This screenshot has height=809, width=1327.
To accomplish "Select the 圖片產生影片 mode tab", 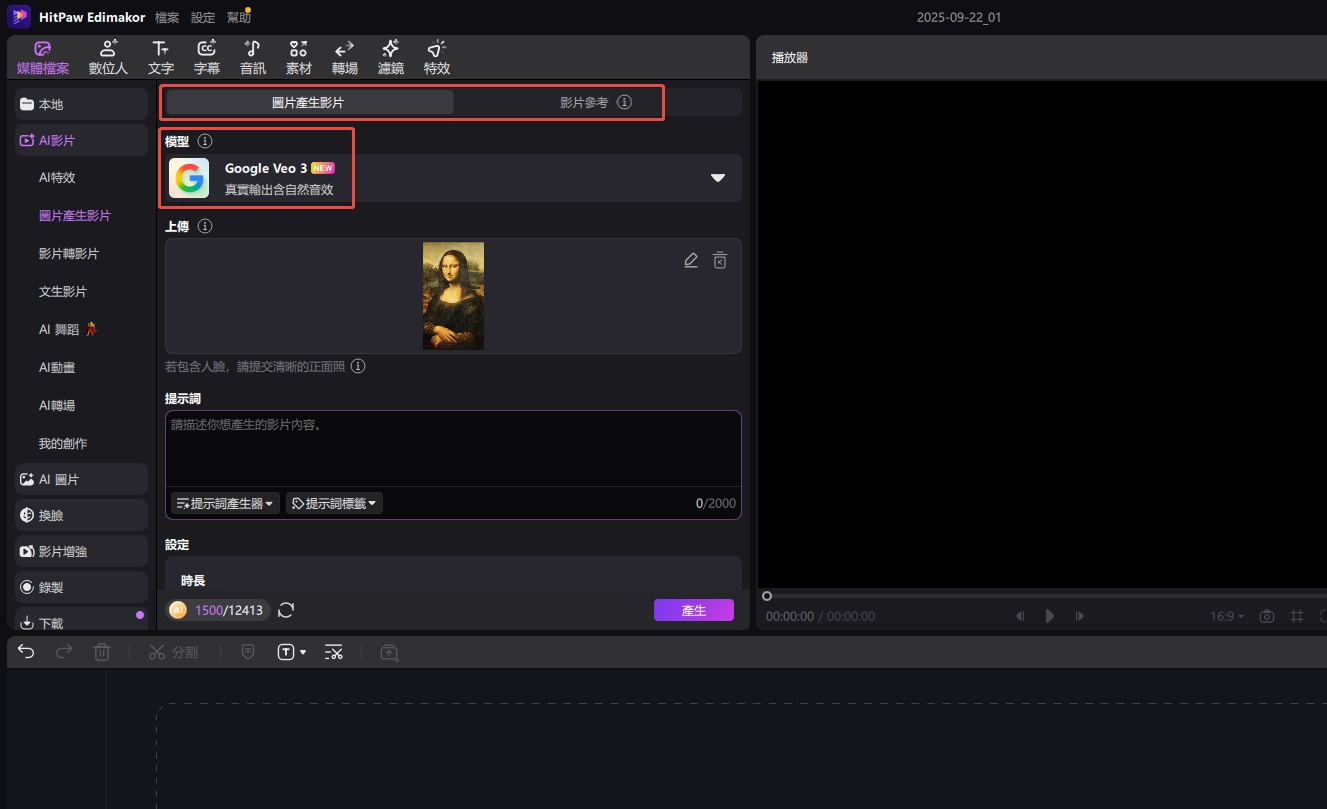I will pos(308,102).
